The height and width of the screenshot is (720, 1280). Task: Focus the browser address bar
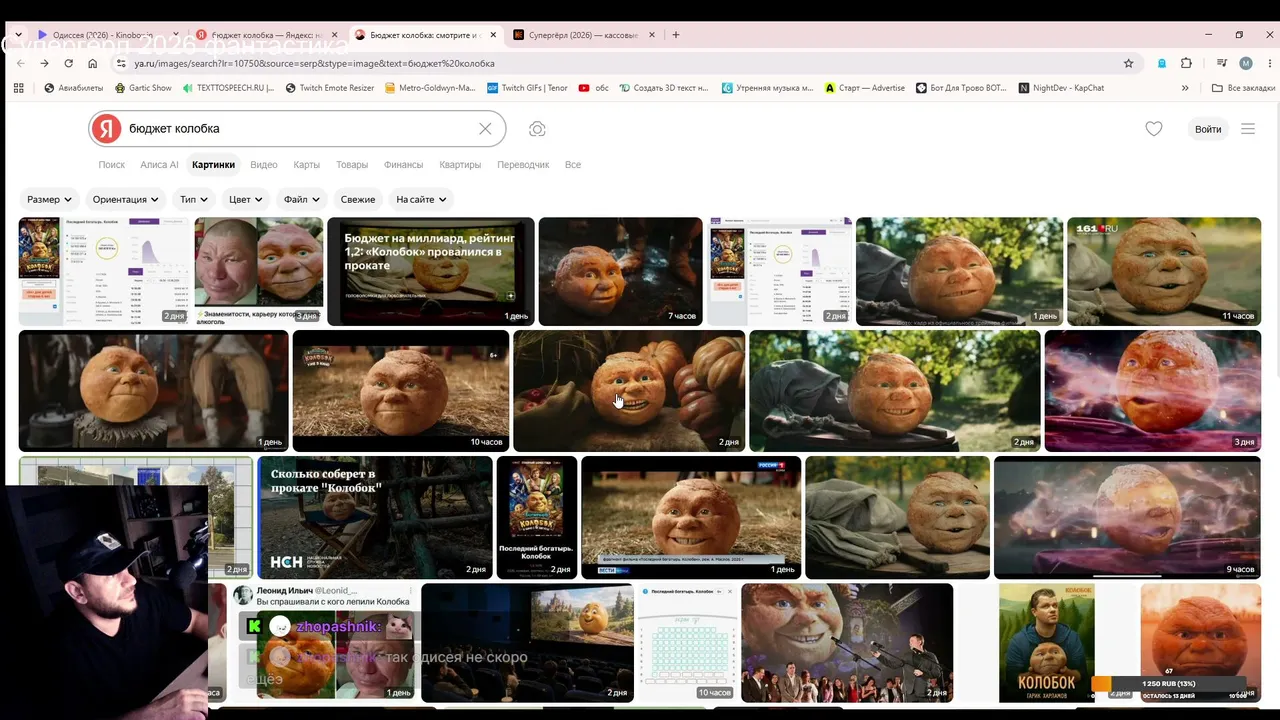[x=620, y=63]
